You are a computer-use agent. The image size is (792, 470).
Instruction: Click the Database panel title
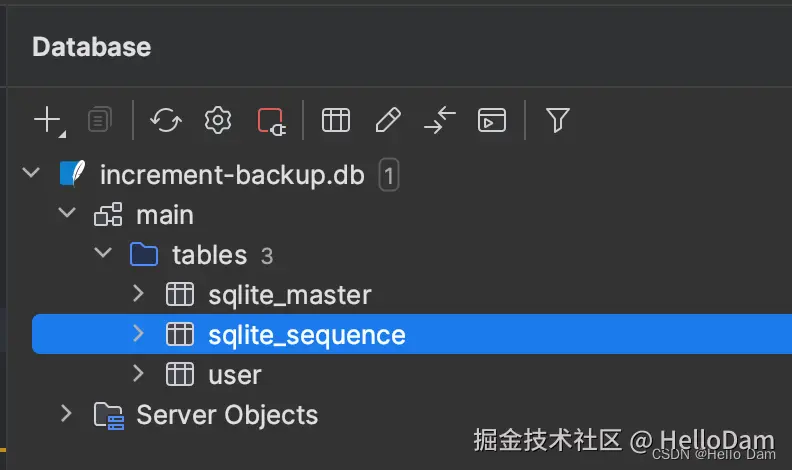point(91,46)
